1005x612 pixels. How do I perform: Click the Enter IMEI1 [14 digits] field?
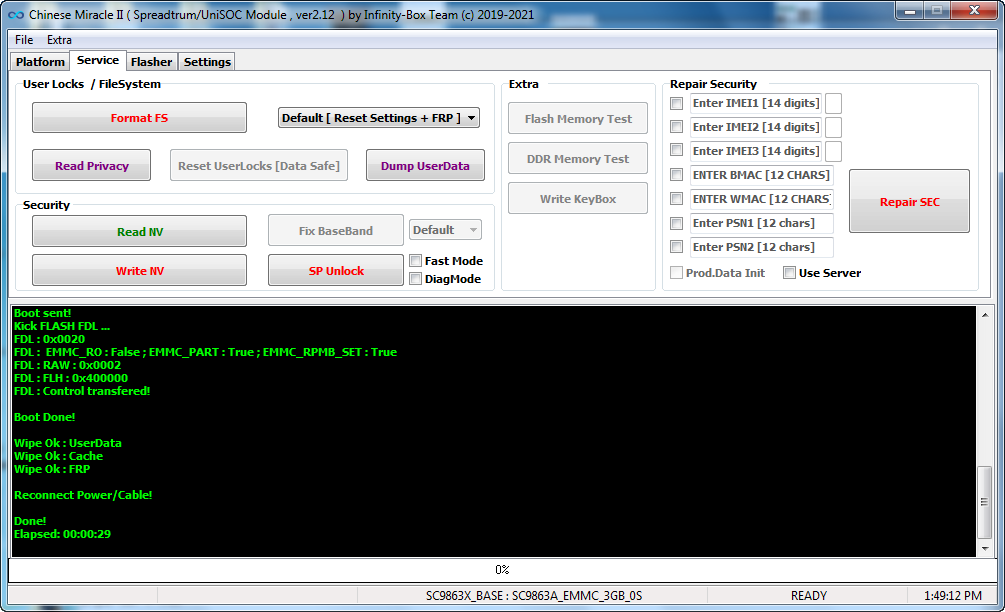(x=756, y=103)
